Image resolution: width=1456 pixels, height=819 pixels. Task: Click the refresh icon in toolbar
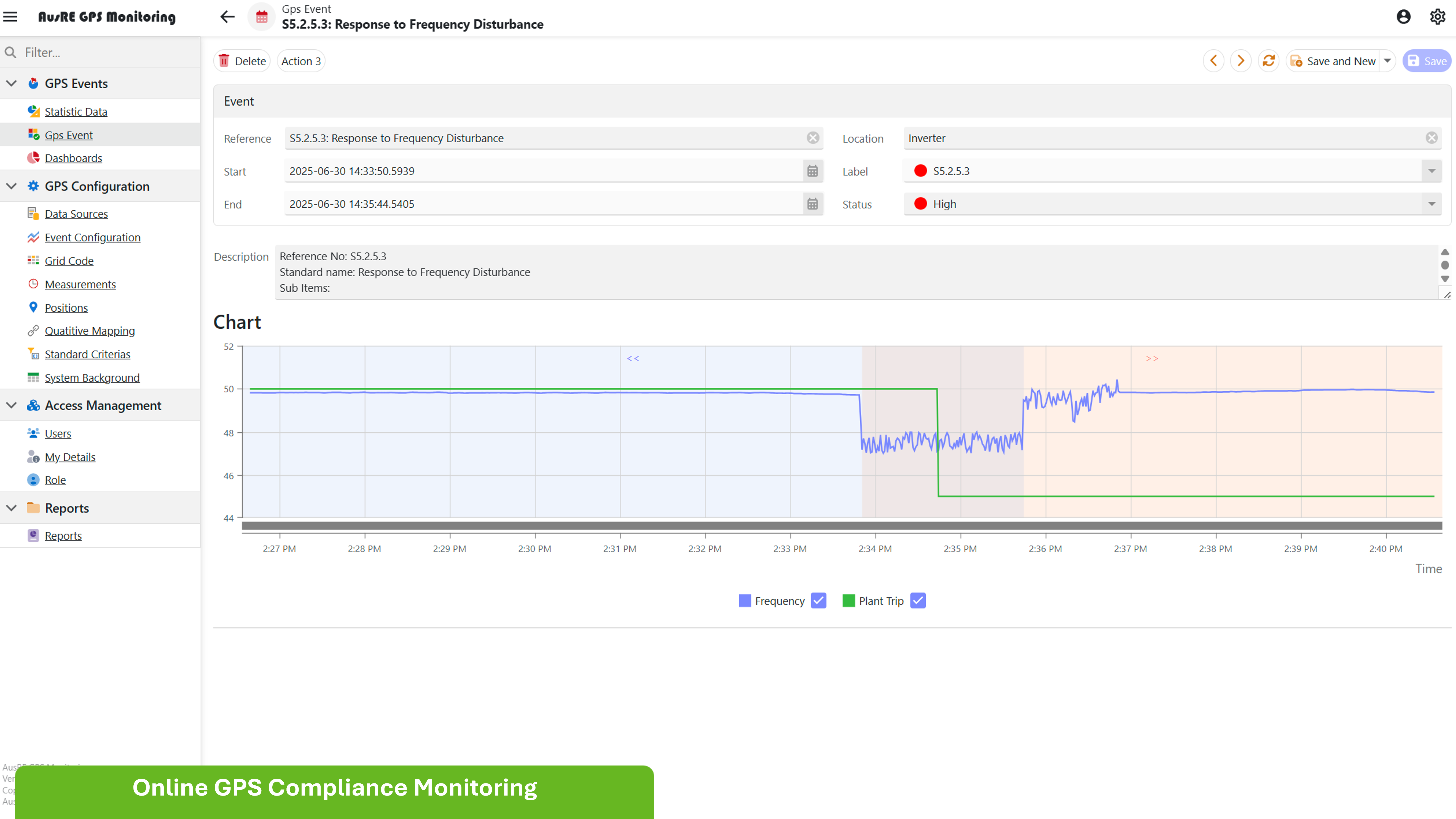click(1269, 60)
